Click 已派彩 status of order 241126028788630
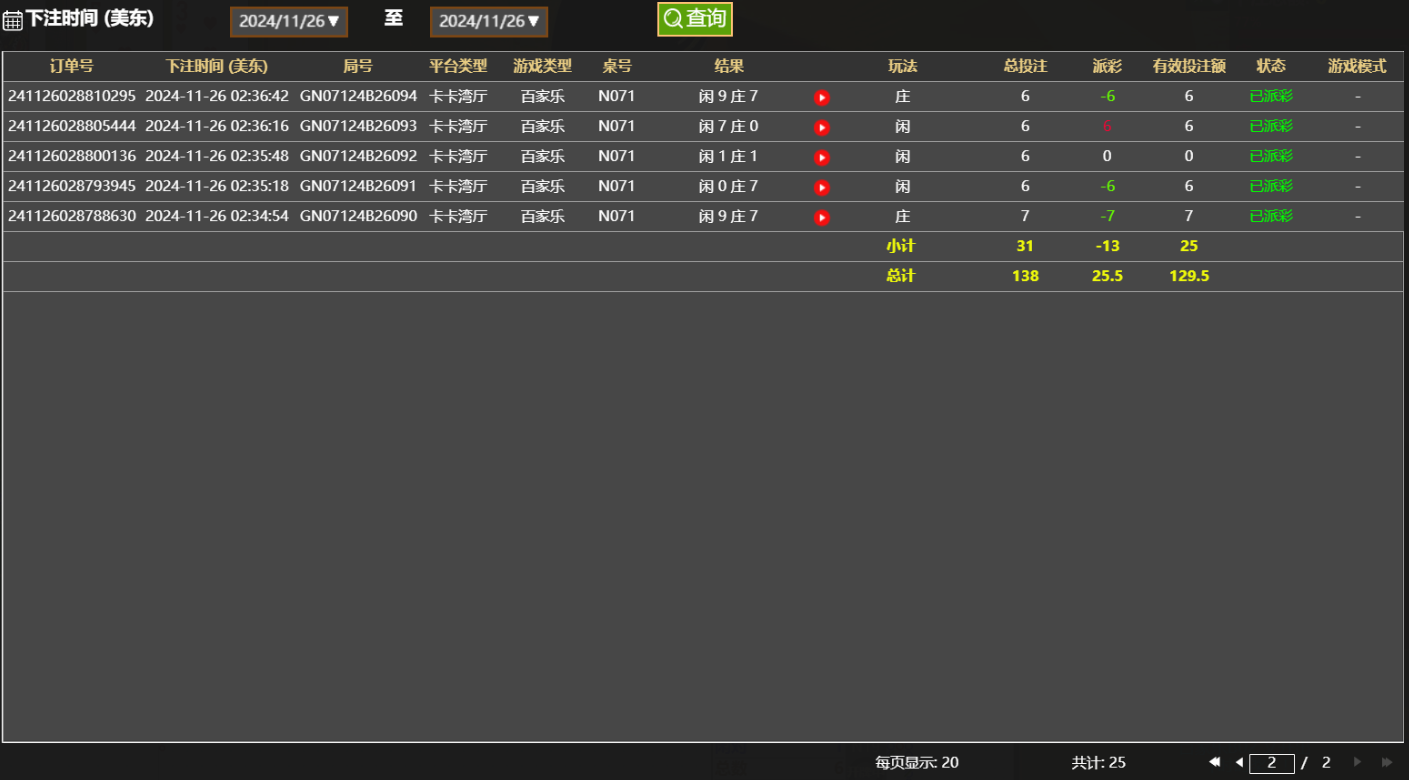1409x780 pixels. (1271, 217)
